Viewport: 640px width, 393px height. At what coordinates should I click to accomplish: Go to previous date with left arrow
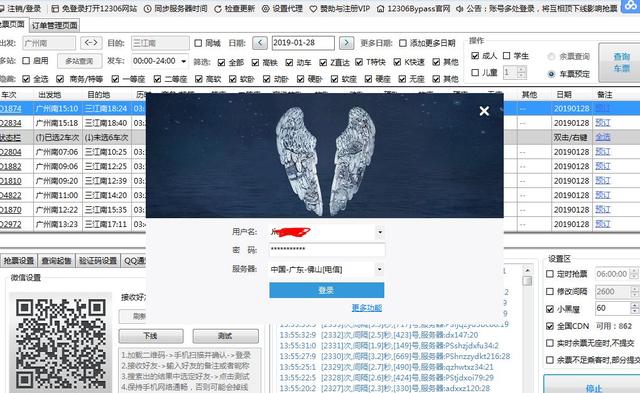click(x=260, y=42)
